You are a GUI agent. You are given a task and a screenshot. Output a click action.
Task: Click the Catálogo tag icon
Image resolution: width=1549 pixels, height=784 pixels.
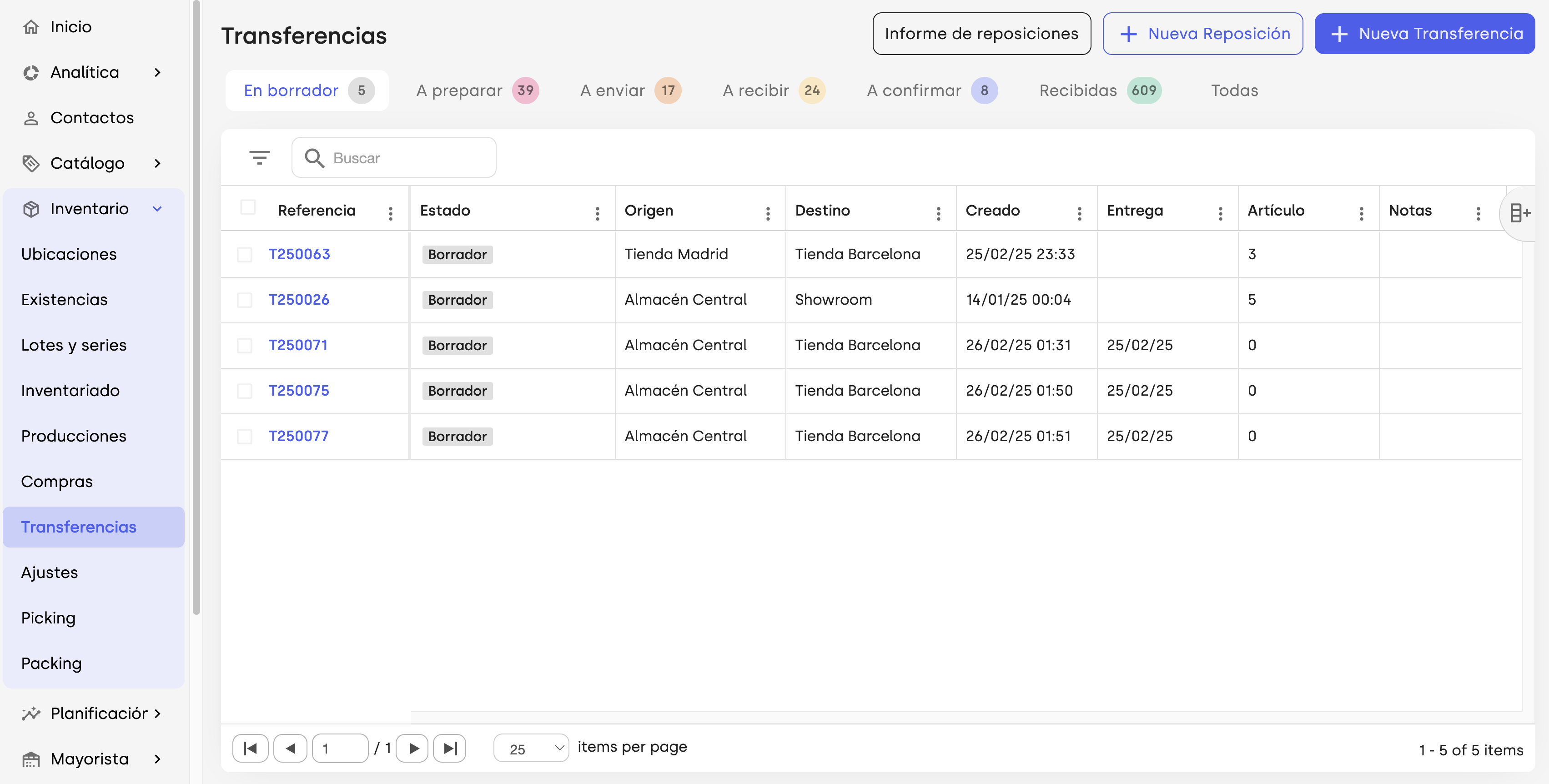pos(30,164)
